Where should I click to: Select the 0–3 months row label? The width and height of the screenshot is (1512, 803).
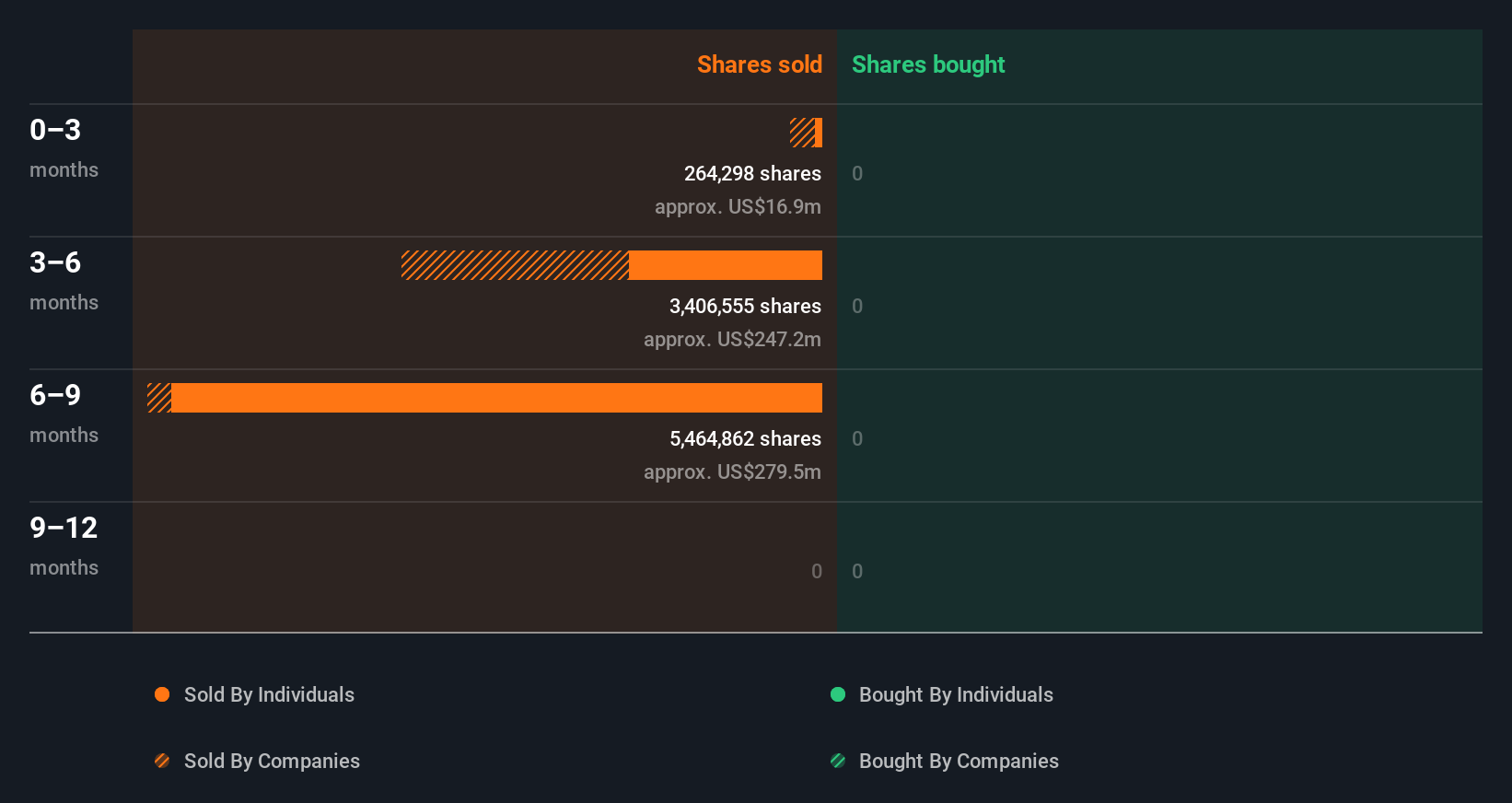(64, 147)
